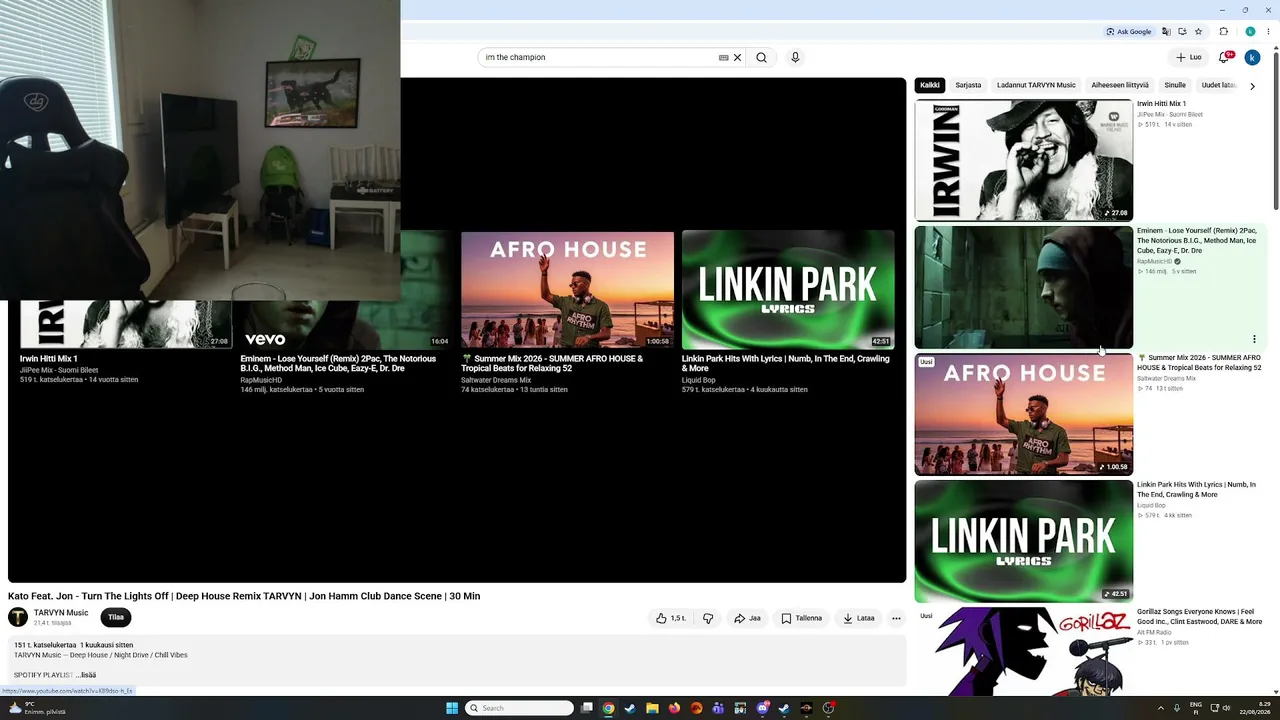Select the Sarjasta filter chip

(x=968, y=85)
